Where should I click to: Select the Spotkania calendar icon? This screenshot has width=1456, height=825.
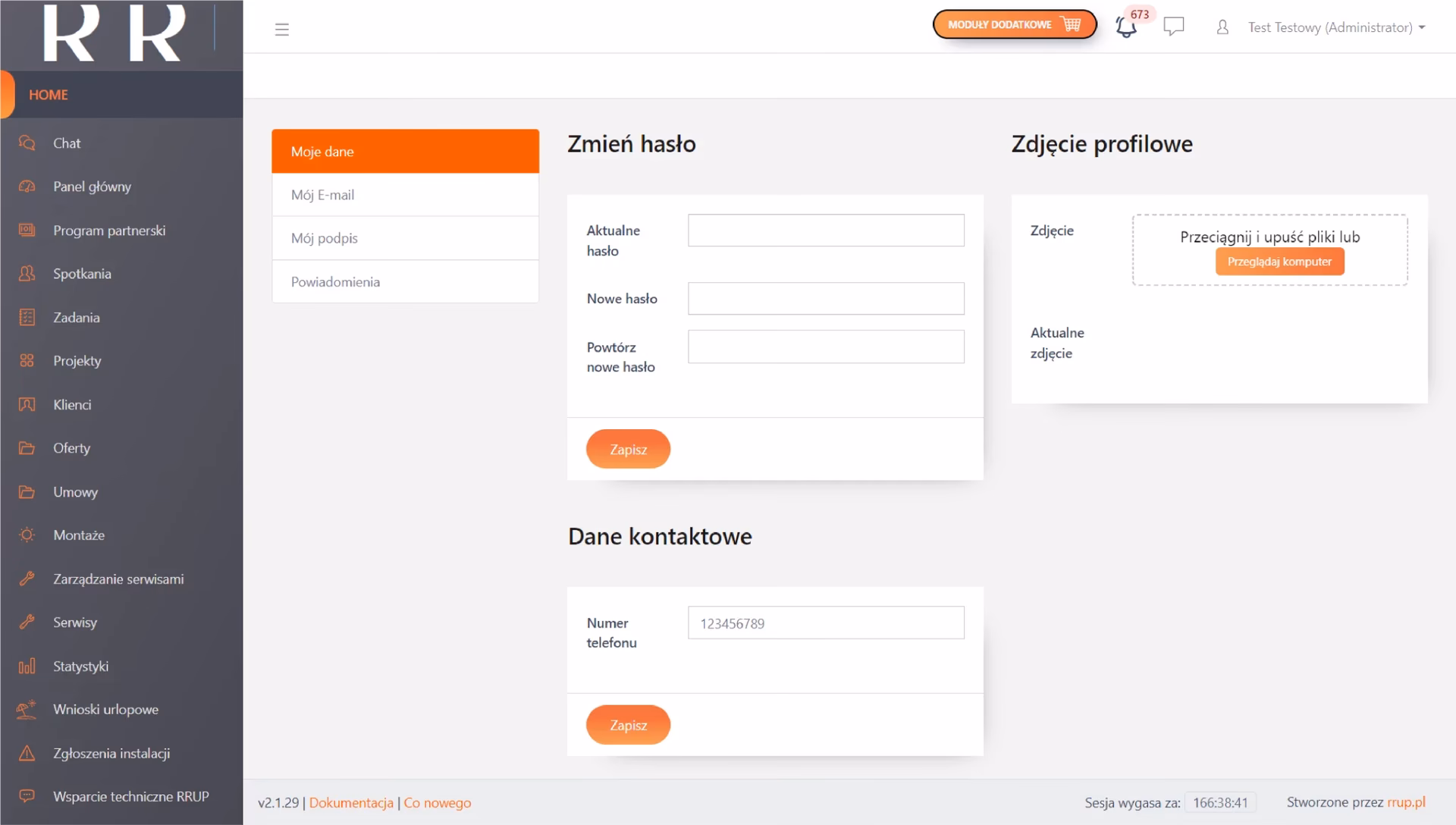click(x=27, y=274)
